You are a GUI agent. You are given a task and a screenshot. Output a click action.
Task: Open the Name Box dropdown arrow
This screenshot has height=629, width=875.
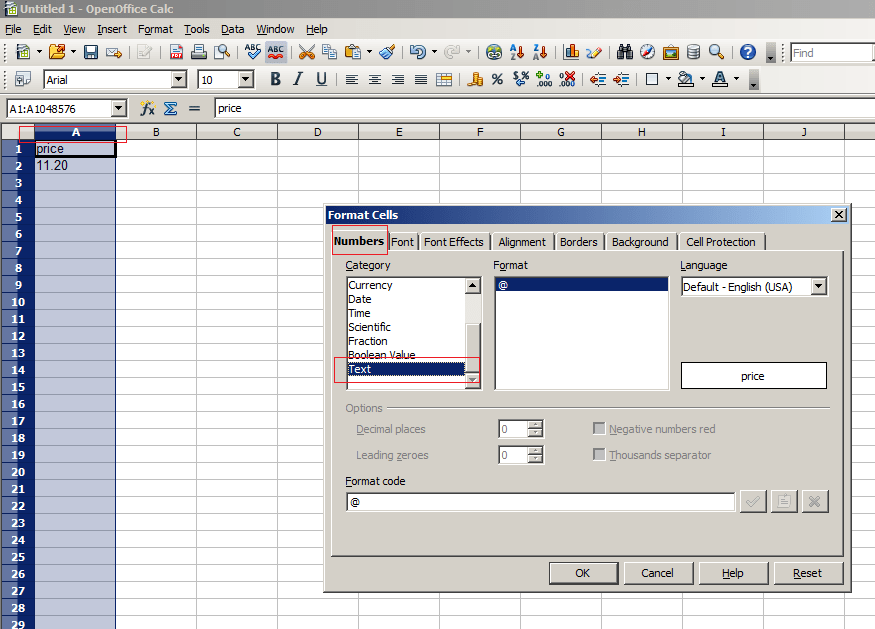tap(119, 108)
